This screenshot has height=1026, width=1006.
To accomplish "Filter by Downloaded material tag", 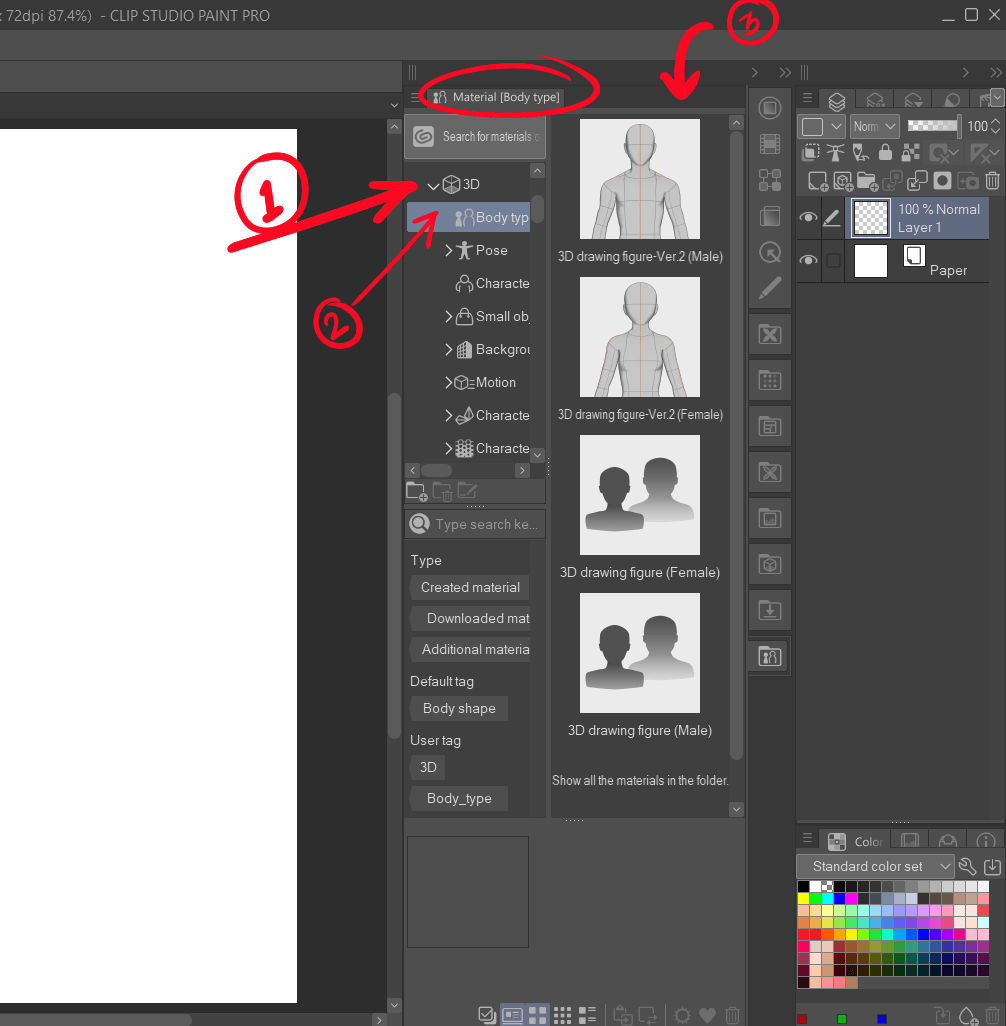I will point(470,618).
